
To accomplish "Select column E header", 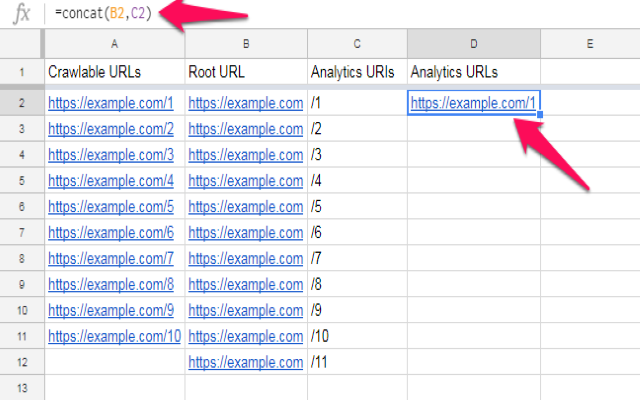I will [590, 44].
